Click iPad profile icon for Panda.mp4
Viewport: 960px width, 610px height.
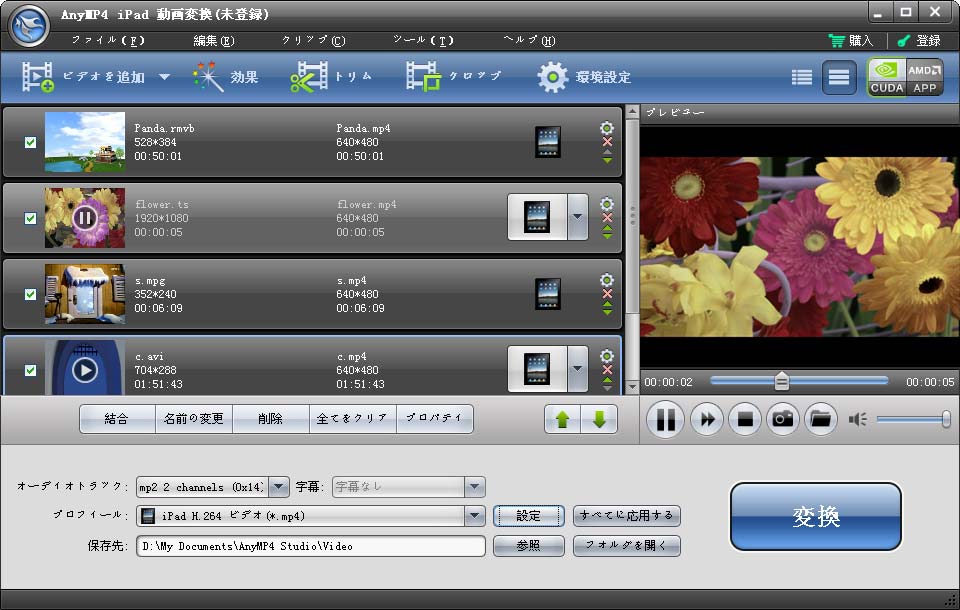(x=547, y=142)
